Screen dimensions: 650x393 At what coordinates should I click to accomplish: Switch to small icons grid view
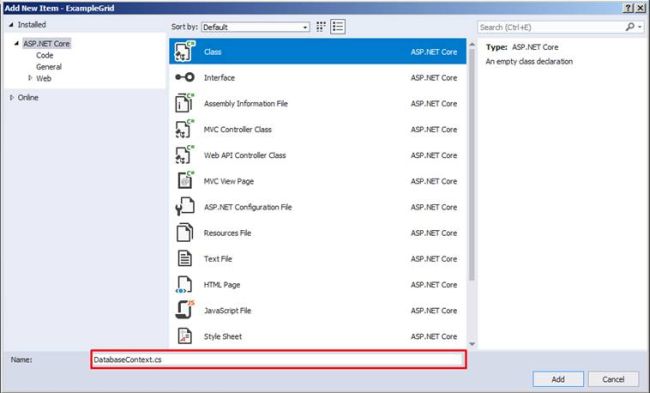(x=321, y=27)
